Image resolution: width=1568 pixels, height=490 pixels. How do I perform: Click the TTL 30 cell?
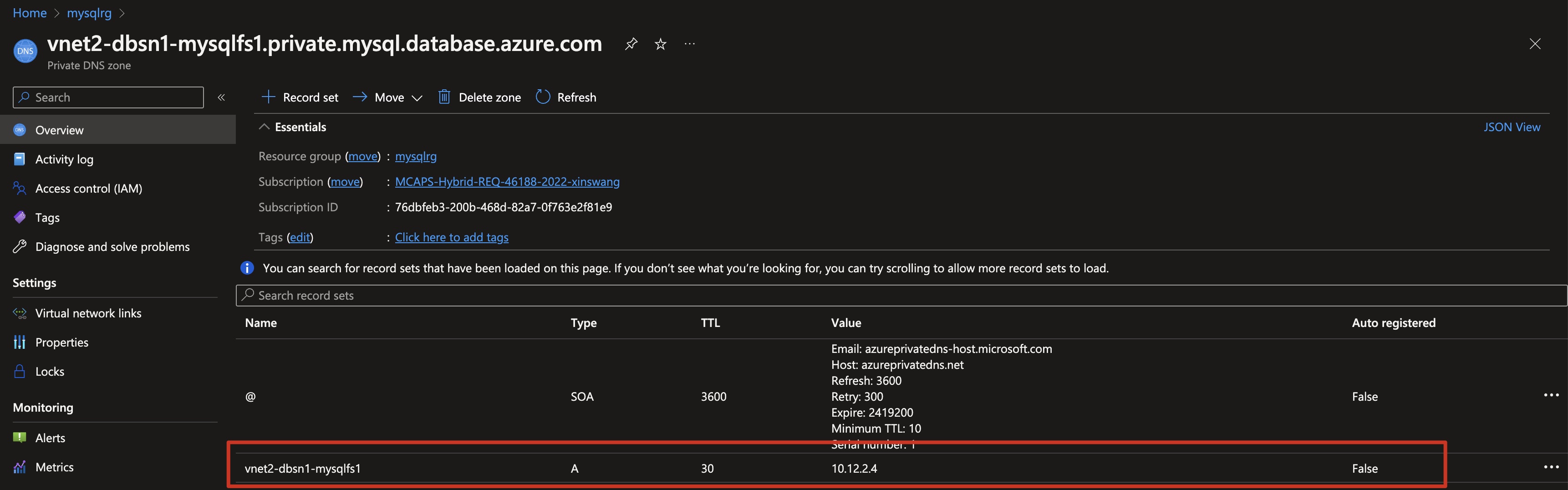click(x=707, y=468)
